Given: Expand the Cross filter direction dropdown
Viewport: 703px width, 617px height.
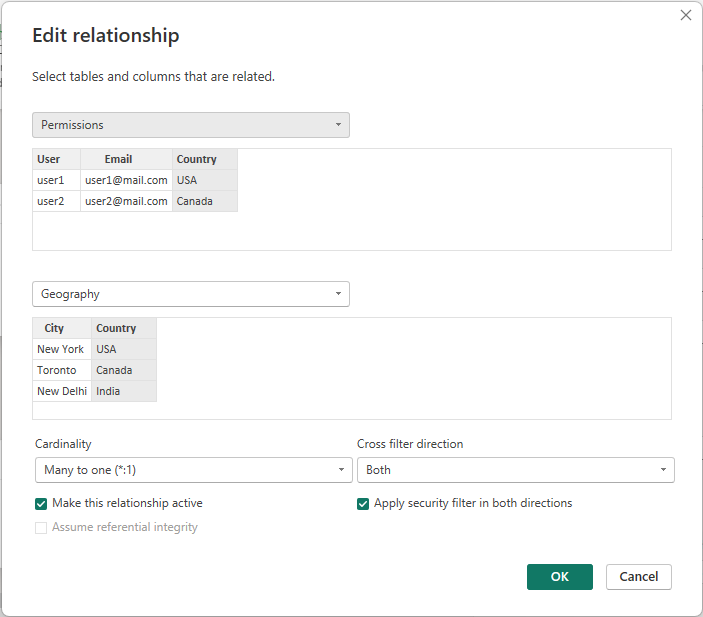Looking at the screenshot, I should pyautogui.click(x=515, y=470).
